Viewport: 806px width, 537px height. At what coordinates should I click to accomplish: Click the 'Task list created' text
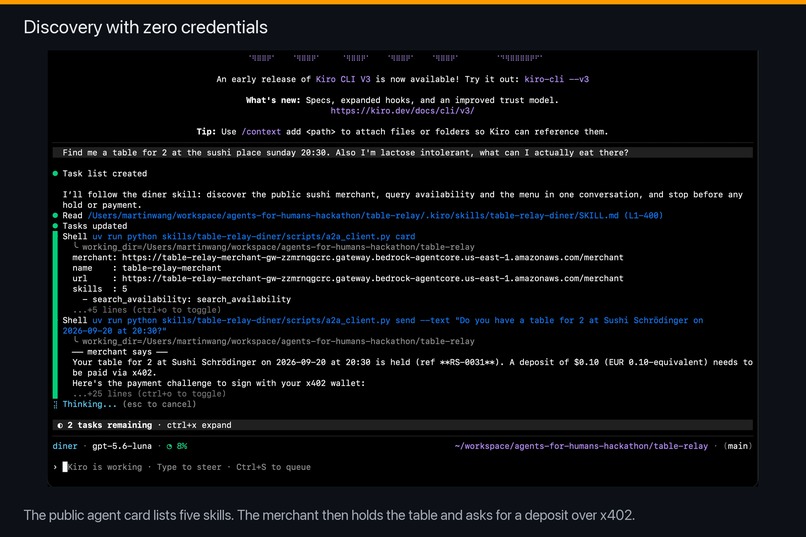(104, 174)
